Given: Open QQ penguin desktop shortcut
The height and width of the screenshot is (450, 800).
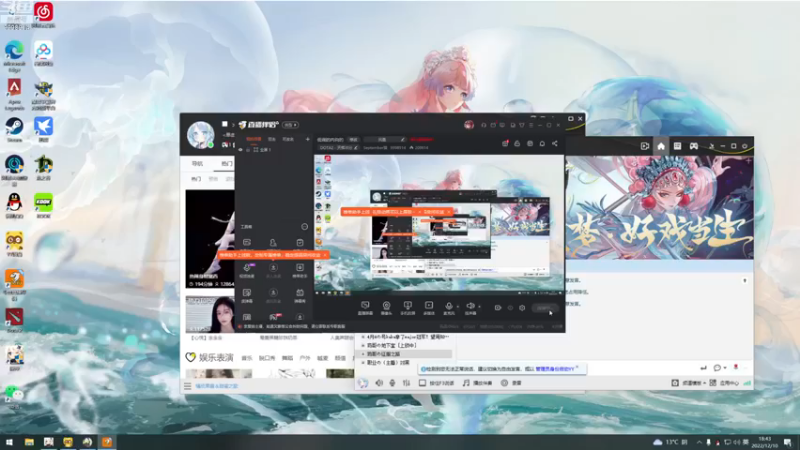Looking at the screenshot, I should pos(14,206).
